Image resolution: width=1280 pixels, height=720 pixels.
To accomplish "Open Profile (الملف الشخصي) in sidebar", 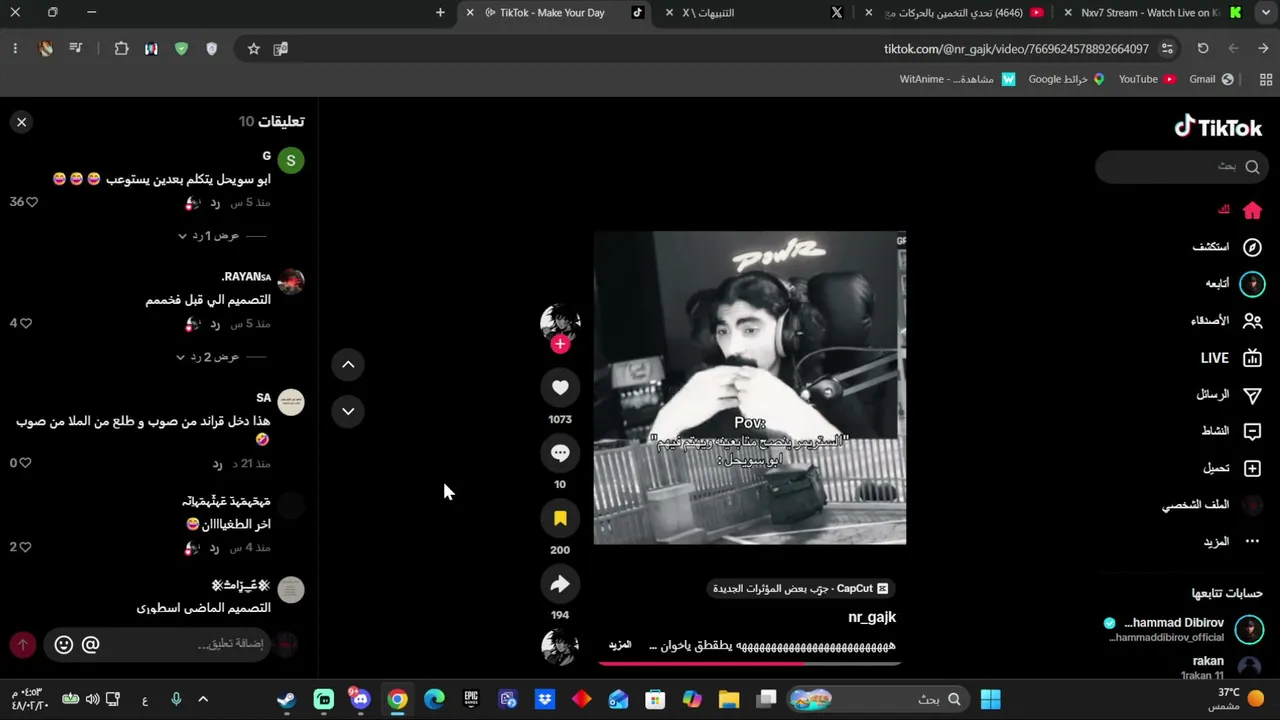I will (x=1212, y=505).
